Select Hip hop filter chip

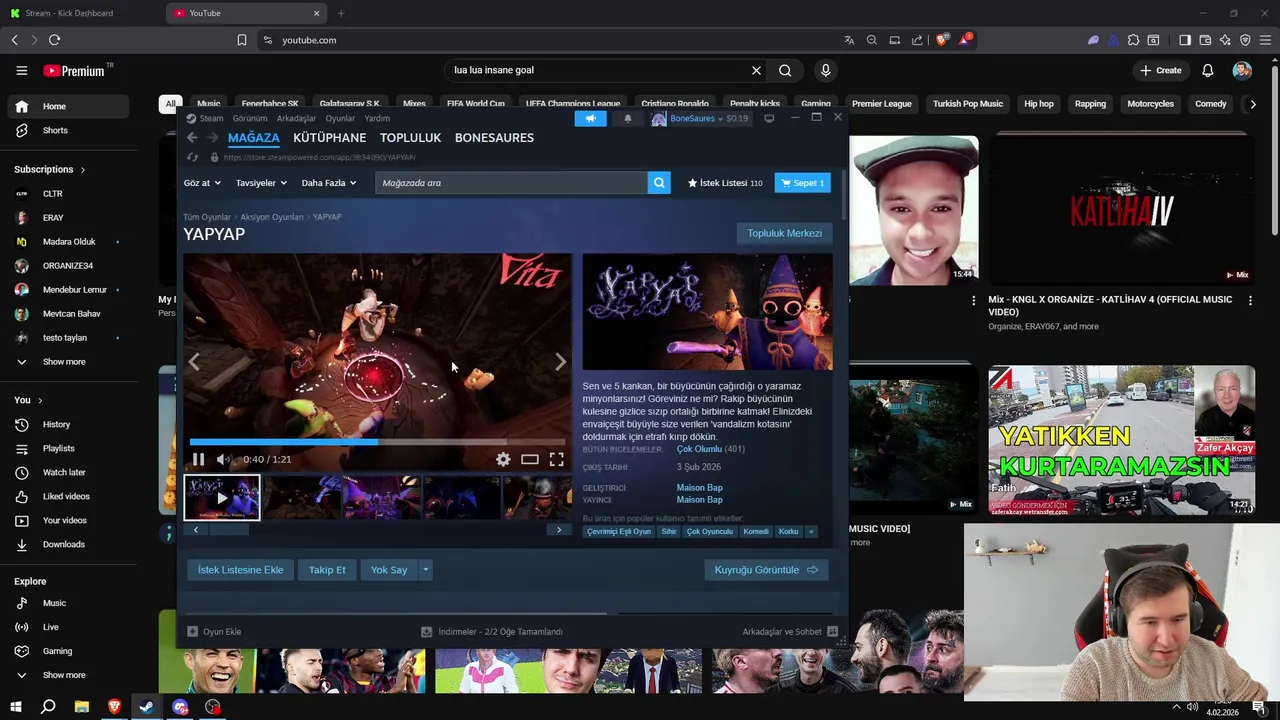coord(1038,104)
